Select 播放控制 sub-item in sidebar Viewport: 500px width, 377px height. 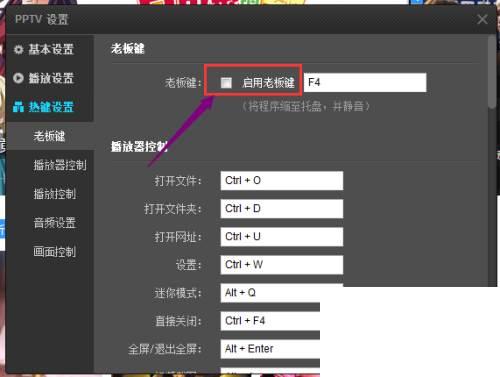point(55,194)
